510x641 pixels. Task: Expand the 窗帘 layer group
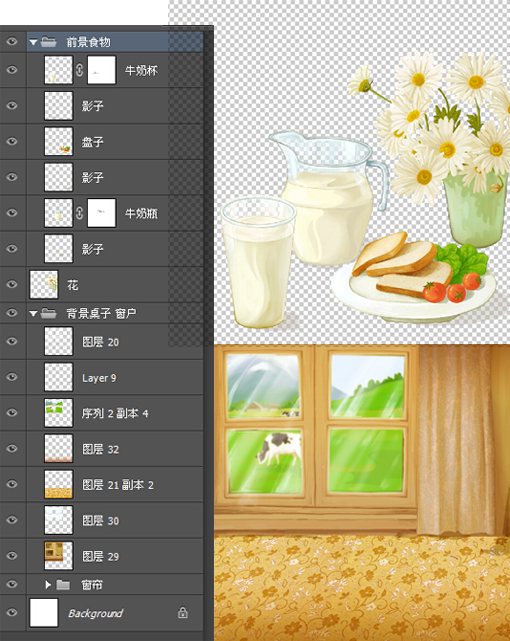coord(48,585)
